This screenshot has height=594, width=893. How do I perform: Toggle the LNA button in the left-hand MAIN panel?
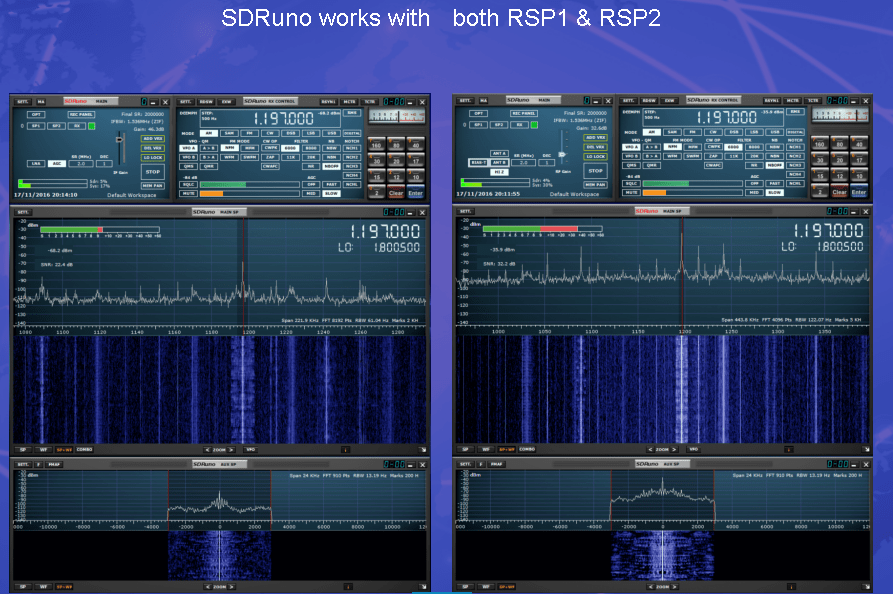point(36,163)
